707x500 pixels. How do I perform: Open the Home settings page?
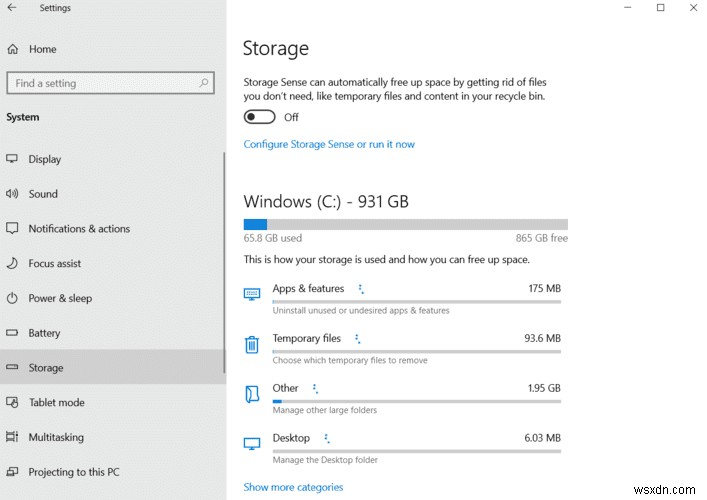click(x=112, y=49)
